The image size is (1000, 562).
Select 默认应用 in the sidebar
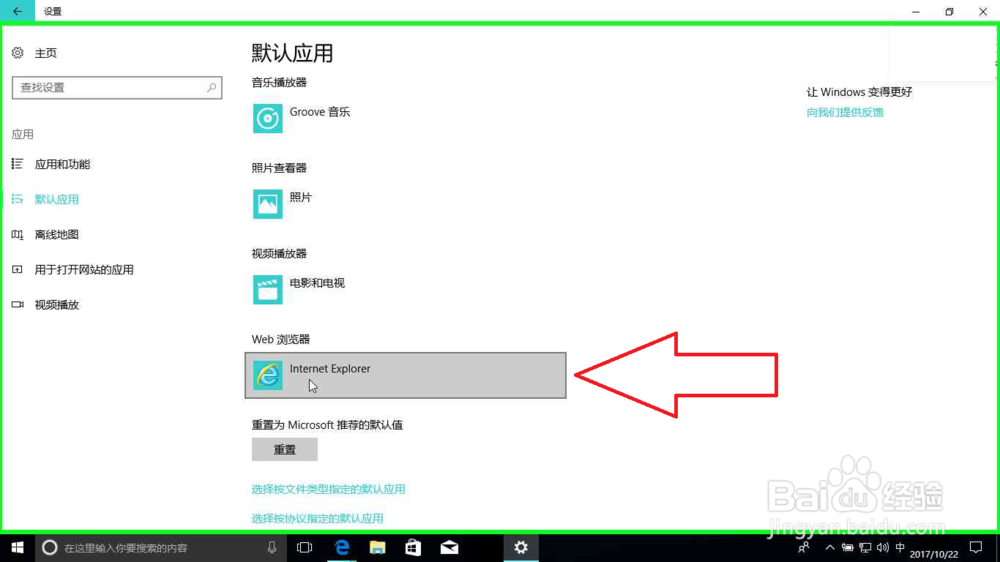click(x=57, y=199)
